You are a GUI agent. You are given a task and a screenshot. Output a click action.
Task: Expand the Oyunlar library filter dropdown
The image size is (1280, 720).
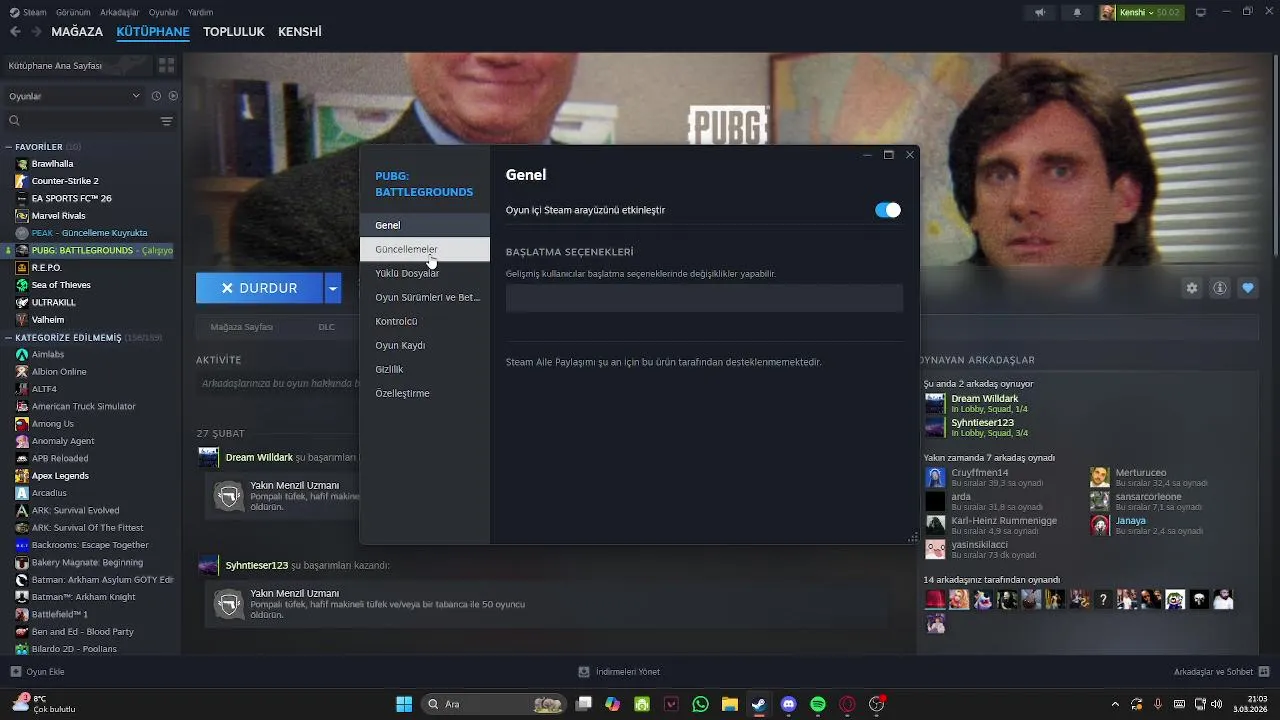[75, 96]
